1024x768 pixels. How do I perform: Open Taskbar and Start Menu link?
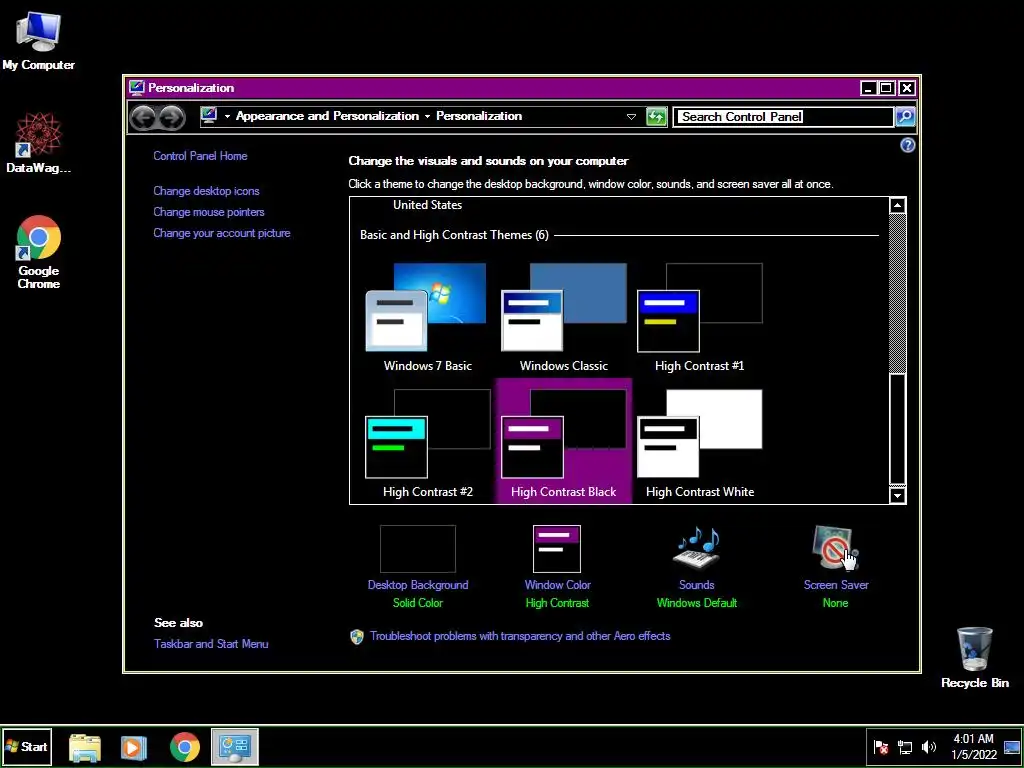click(211, 643)
